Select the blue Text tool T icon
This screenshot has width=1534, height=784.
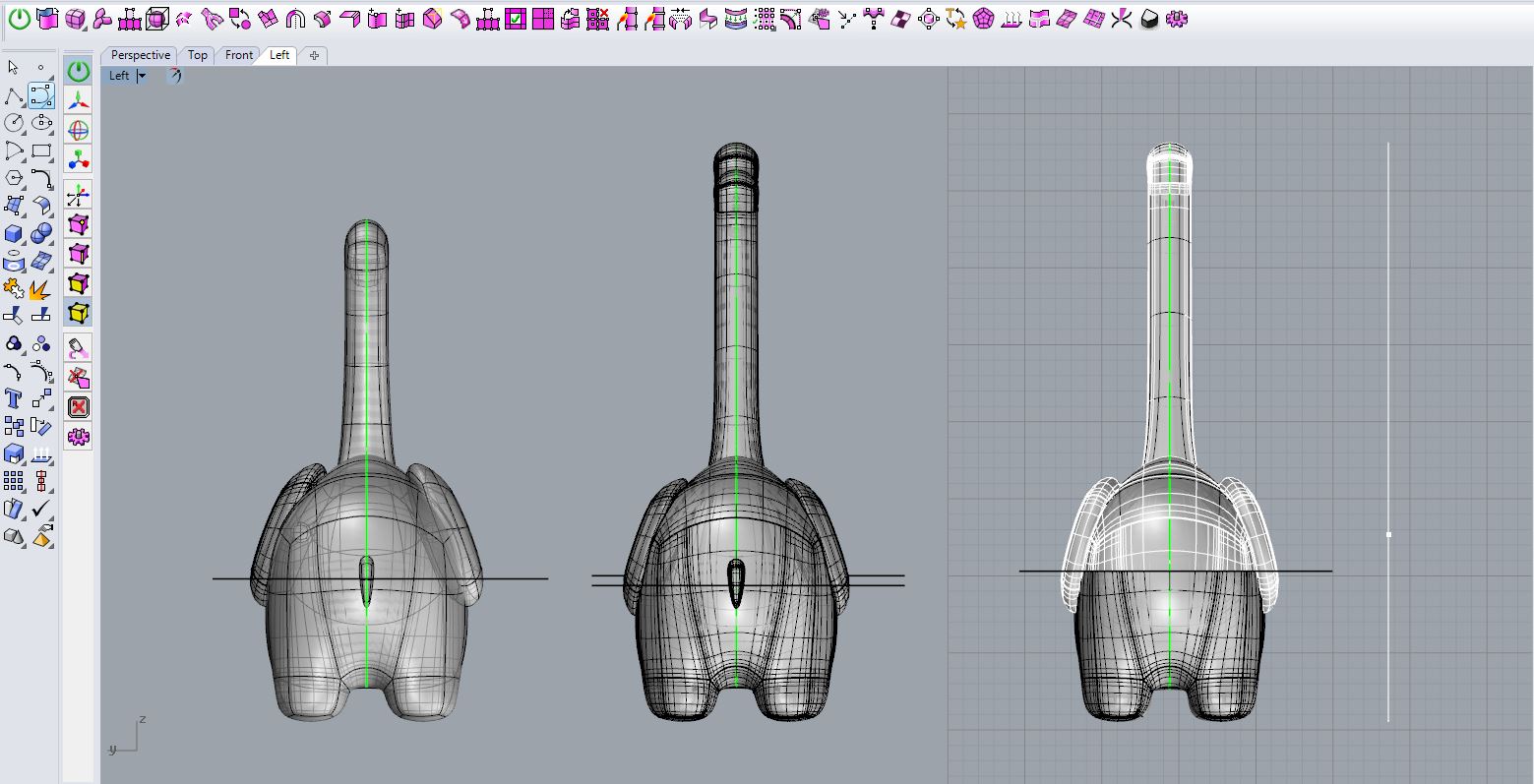pyautogui.click(x=14, y=398)
